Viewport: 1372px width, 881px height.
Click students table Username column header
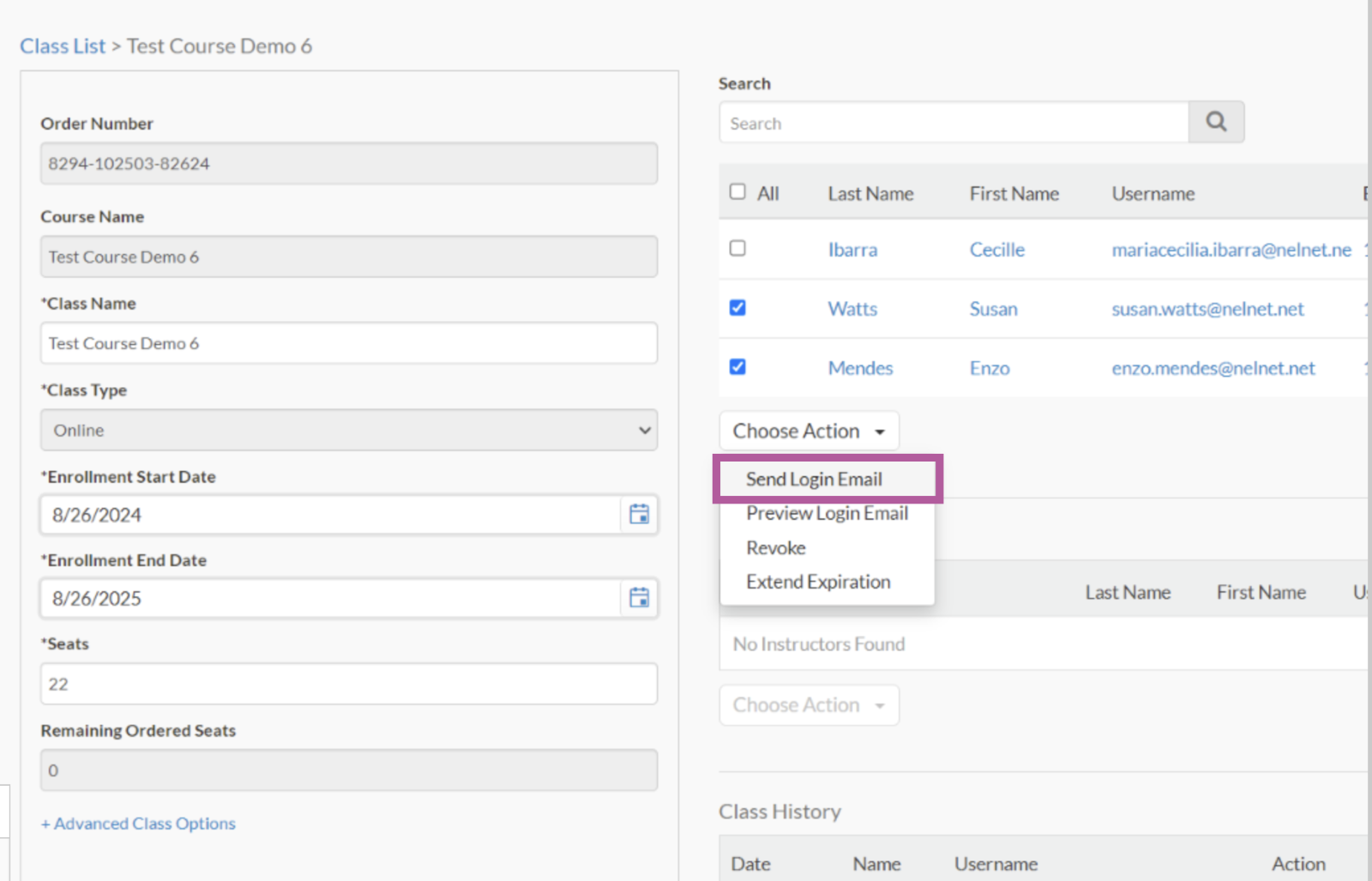pyautogui.click(x=1153, y=194)
